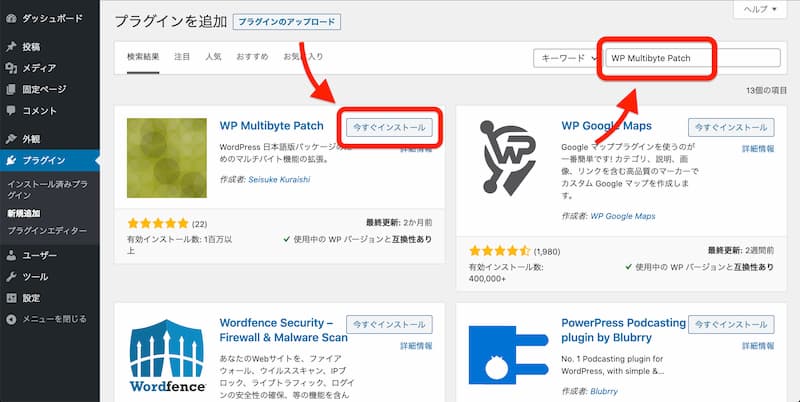Open 詳細情報 link for Wordfence Security

(x=416, y=345)
